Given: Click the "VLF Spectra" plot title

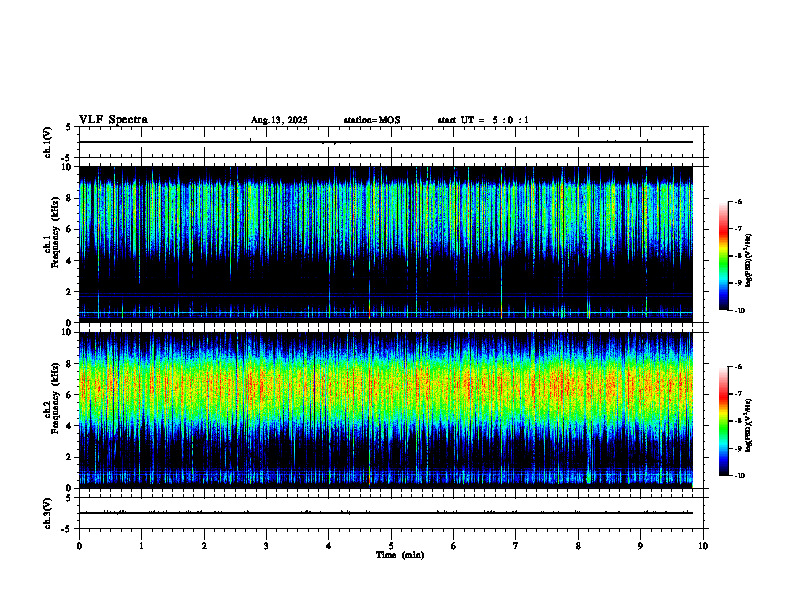Looking at the screenshot, I should (x=113, y=120).
